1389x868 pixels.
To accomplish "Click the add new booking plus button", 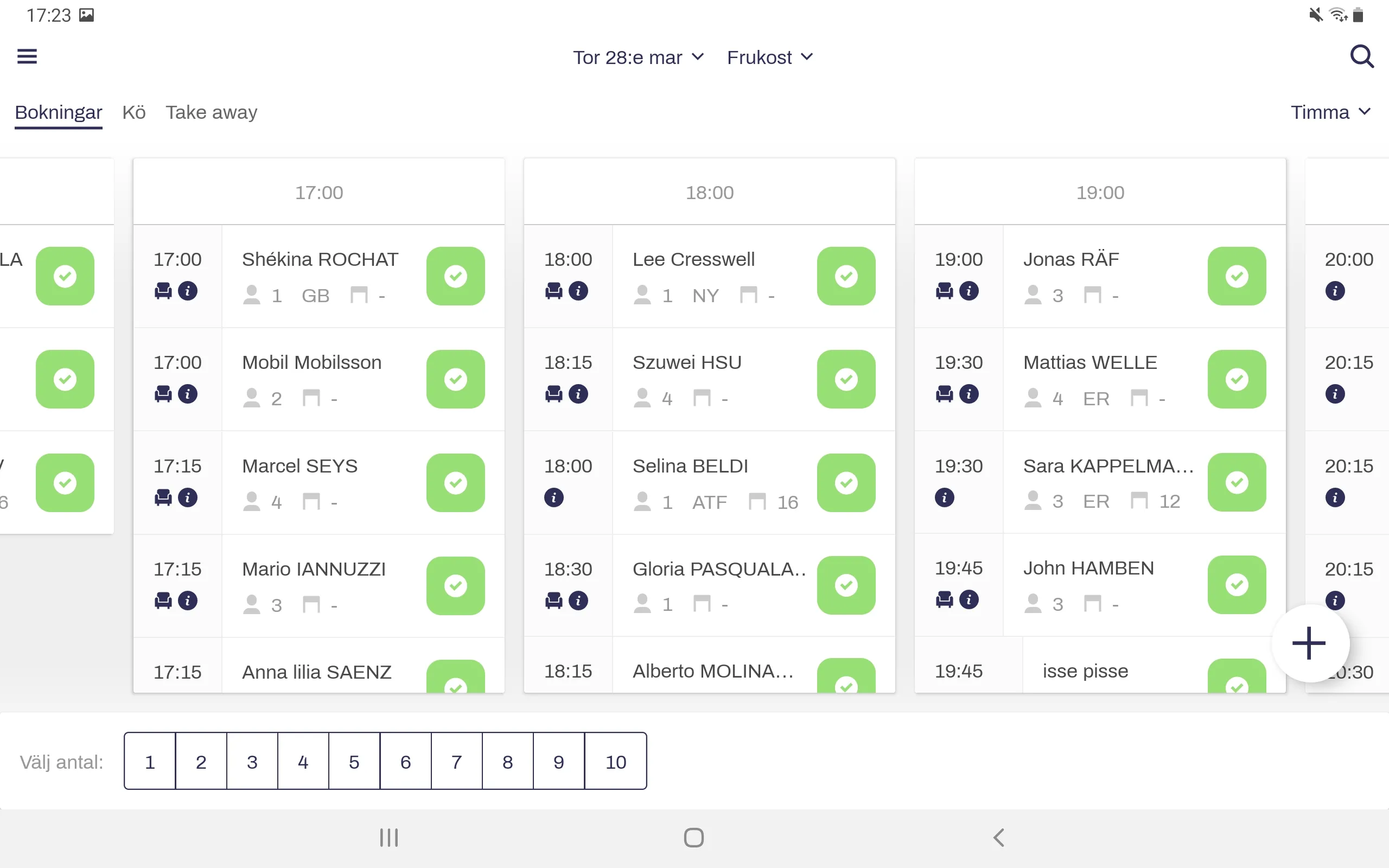I will 1309,643.
